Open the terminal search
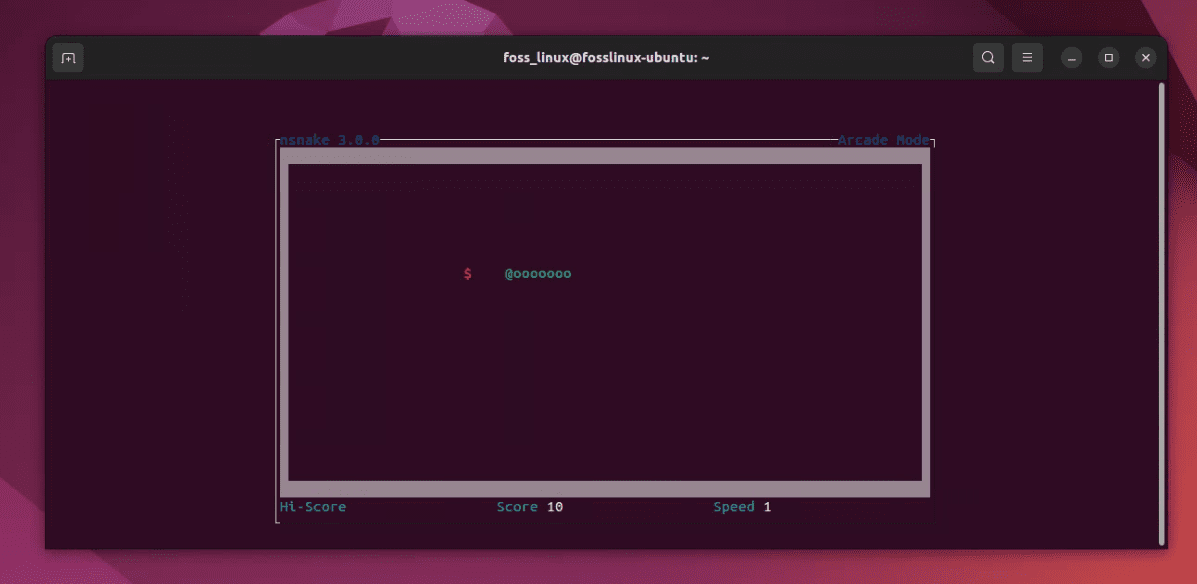This screenshot has width=1197, height=584. pyautogui.click(x=988, y=58)
